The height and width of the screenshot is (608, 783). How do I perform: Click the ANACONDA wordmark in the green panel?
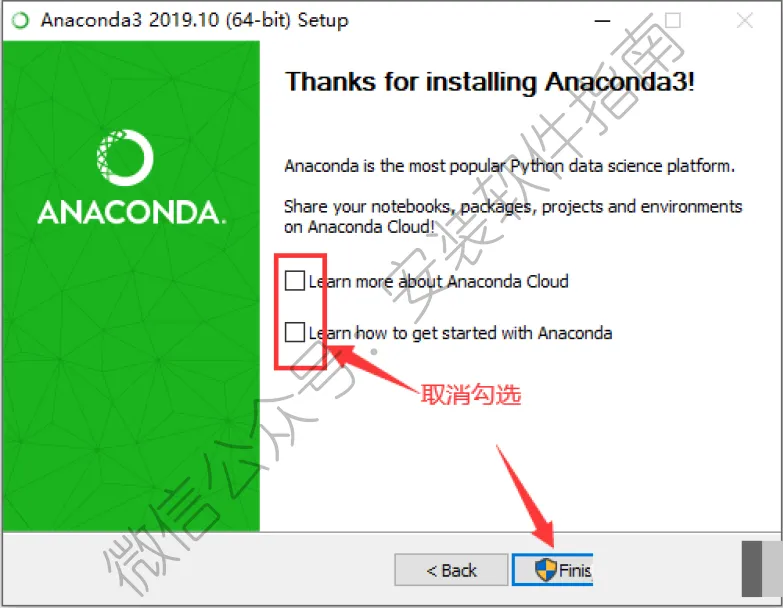[x=132, y=212]
